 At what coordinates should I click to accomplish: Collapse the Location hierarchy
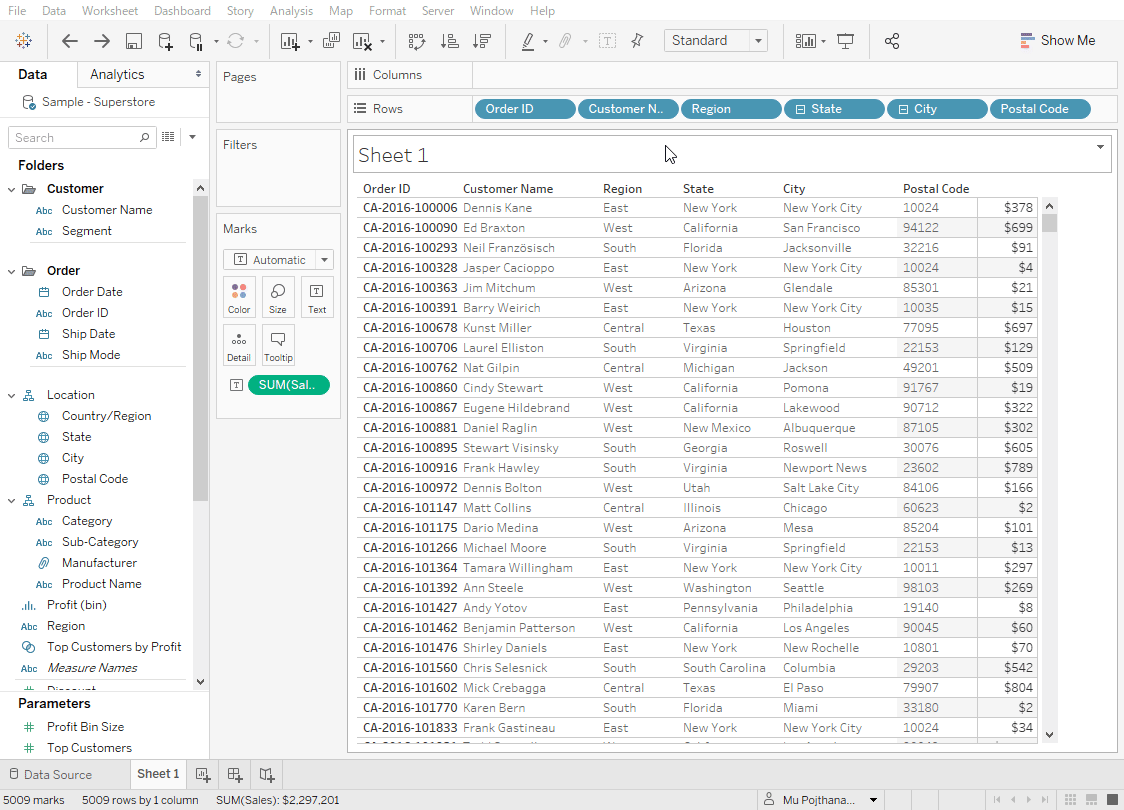pos(12,395)
